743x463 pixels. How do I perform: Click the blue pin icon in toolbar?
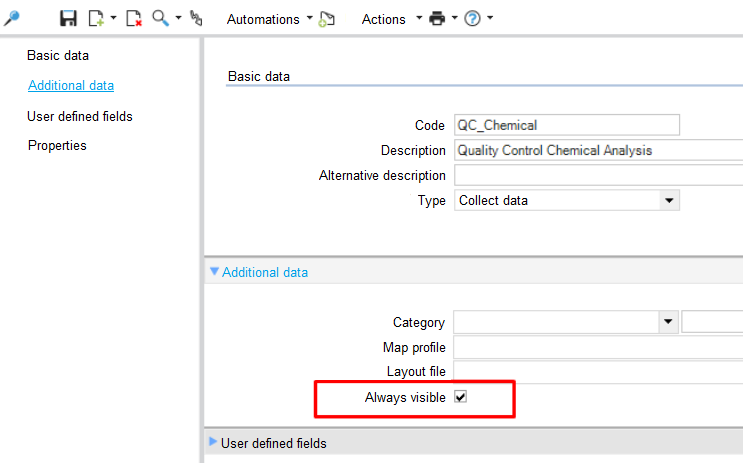tap(11, 18)
